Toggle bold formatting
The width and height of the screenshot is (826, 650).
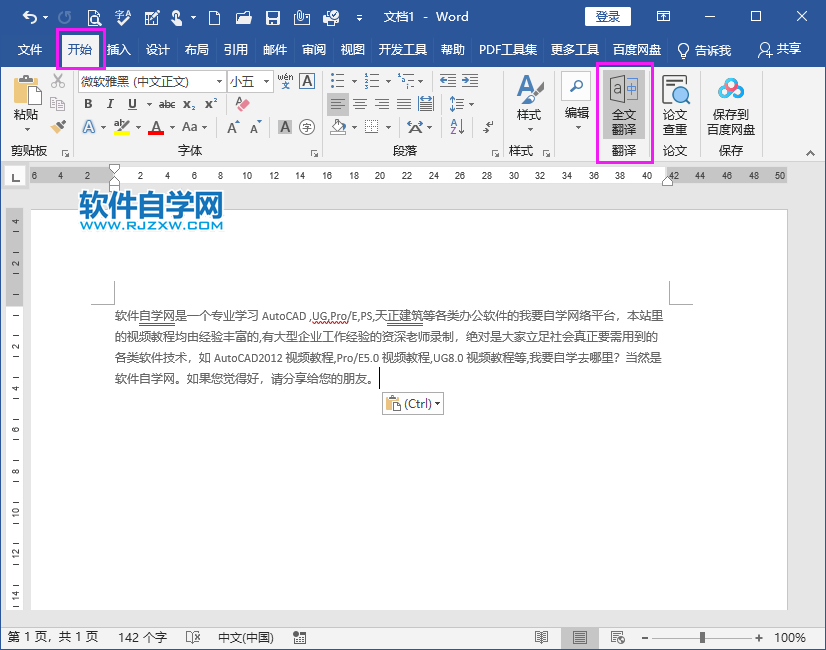click(x=88, y=104)
